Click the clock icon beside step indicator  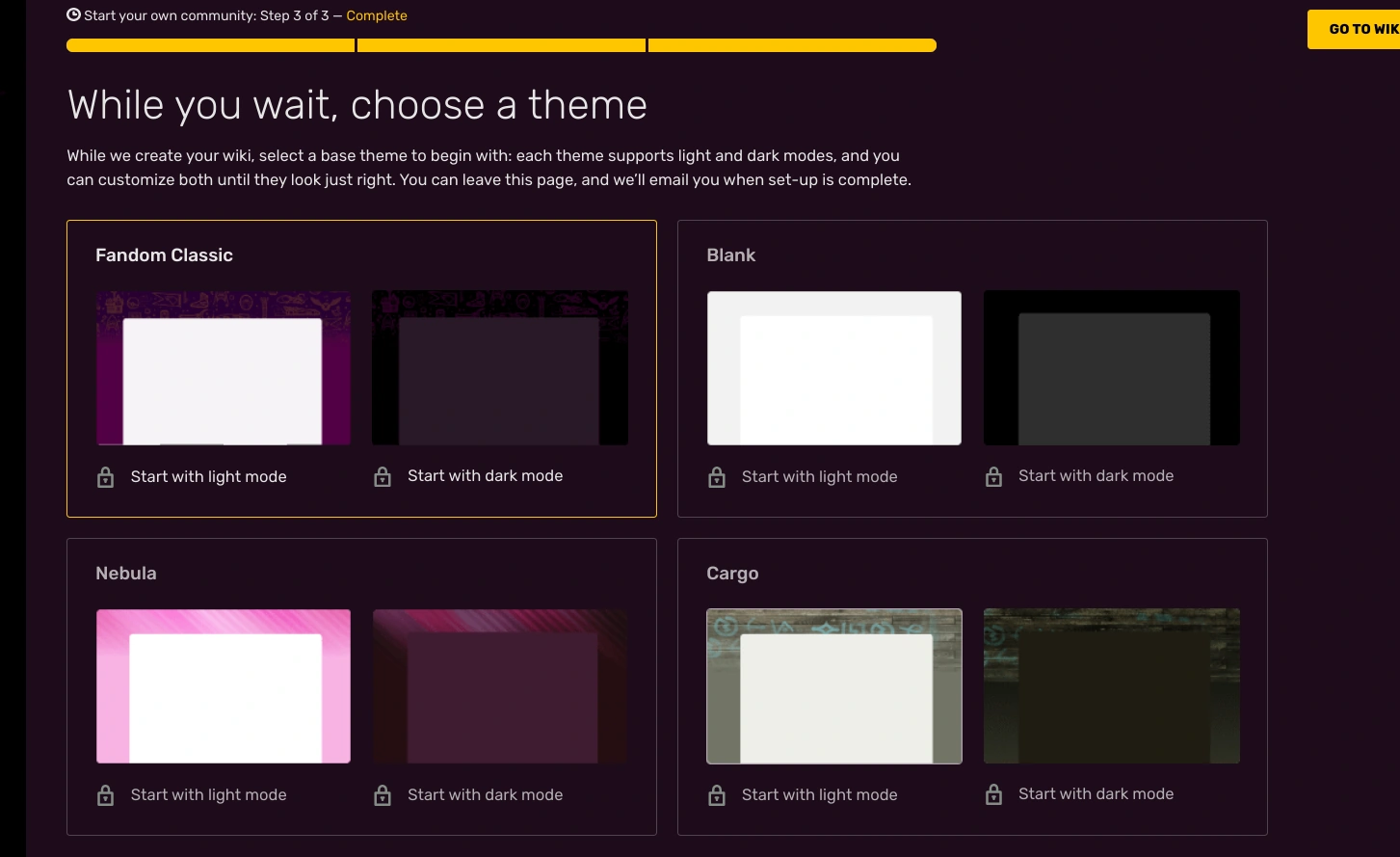[73, 14]
